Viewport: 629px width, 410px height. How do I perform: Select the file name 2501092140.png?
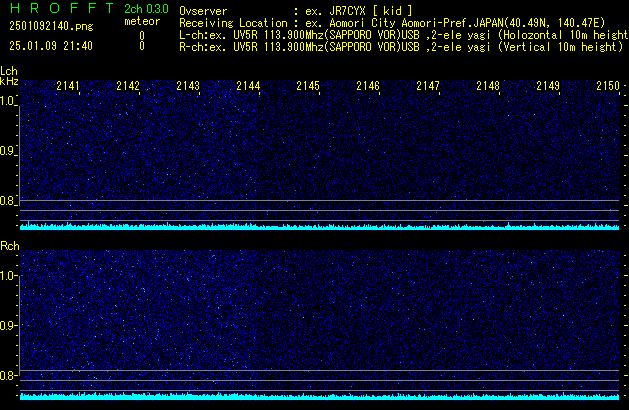pyautogui.click(x=51, y=26)
